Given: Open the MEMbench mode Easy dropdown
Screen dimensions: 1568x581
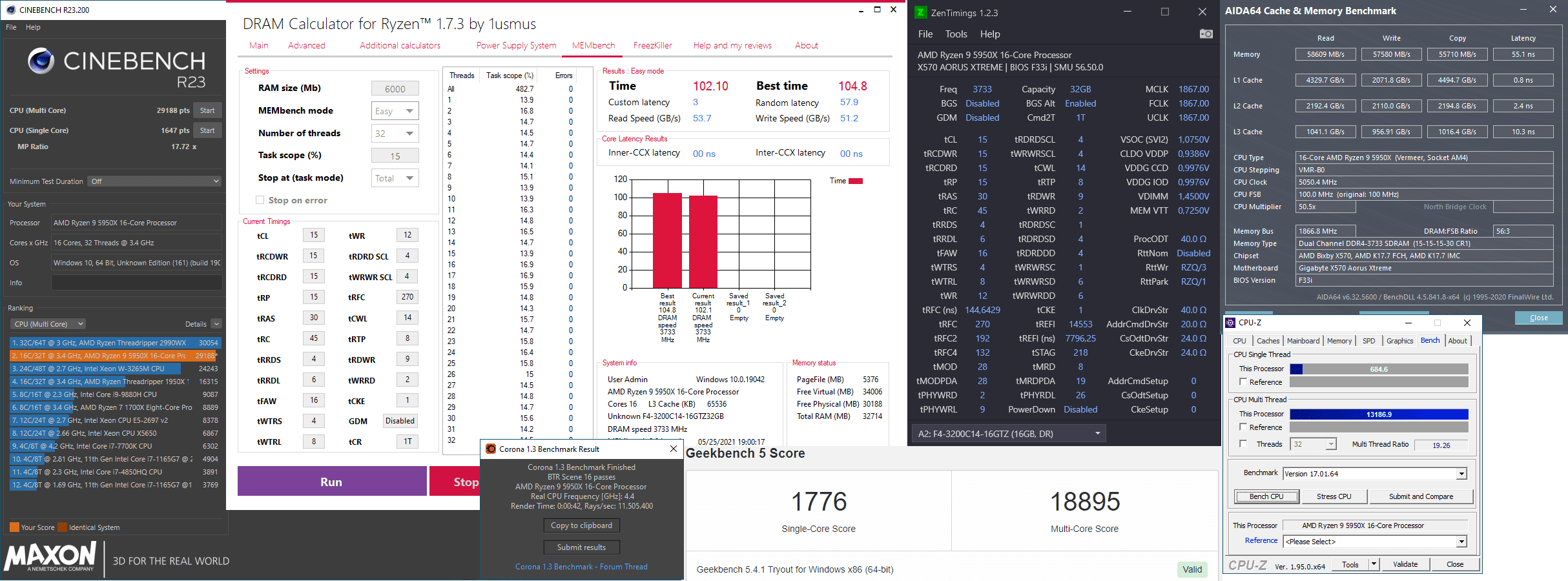Looking at the screenshot, I should click(x=395, y=111).
